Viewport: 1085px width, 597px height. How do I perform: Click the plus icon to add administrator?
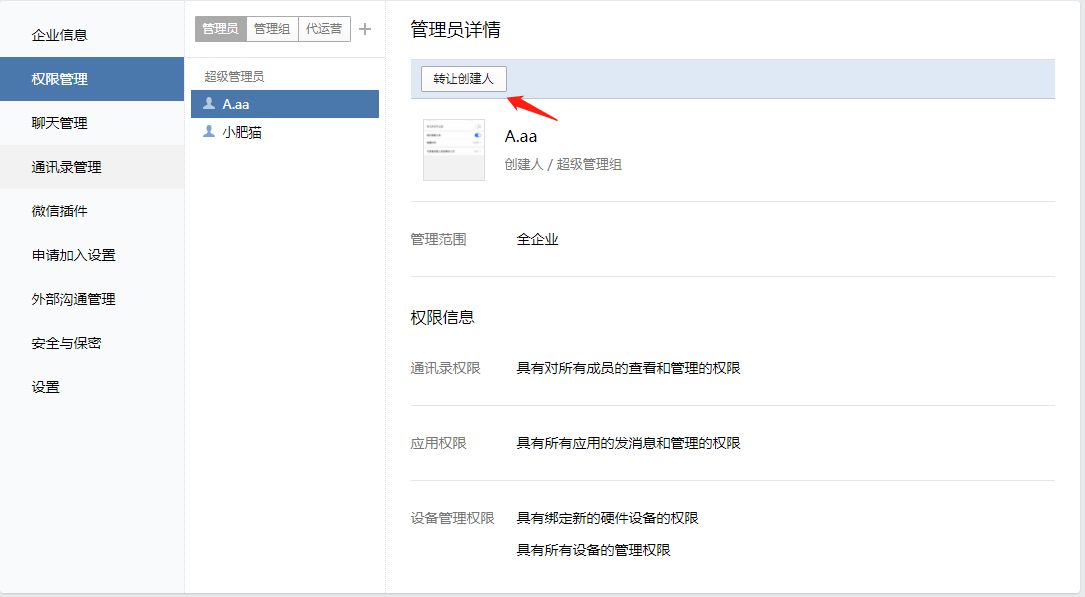(365, 29)
